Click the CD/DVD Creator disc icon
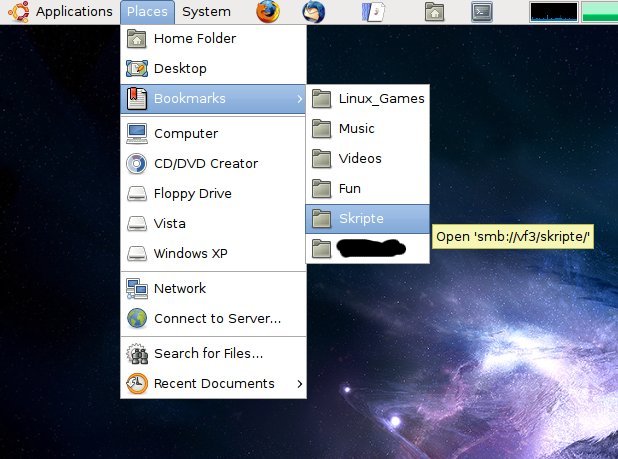This screenshot has width=618, height=459. [137, 164]
